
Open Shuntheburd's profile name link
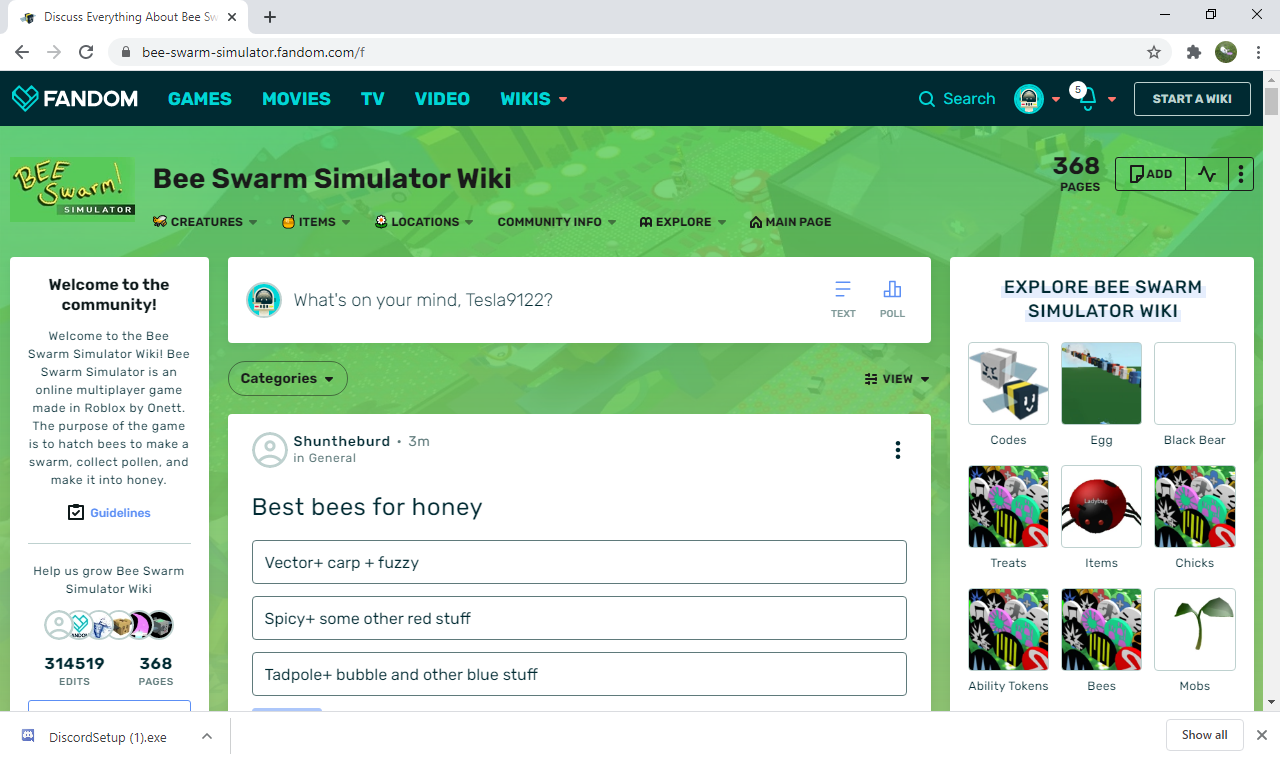tap(341, 441)
